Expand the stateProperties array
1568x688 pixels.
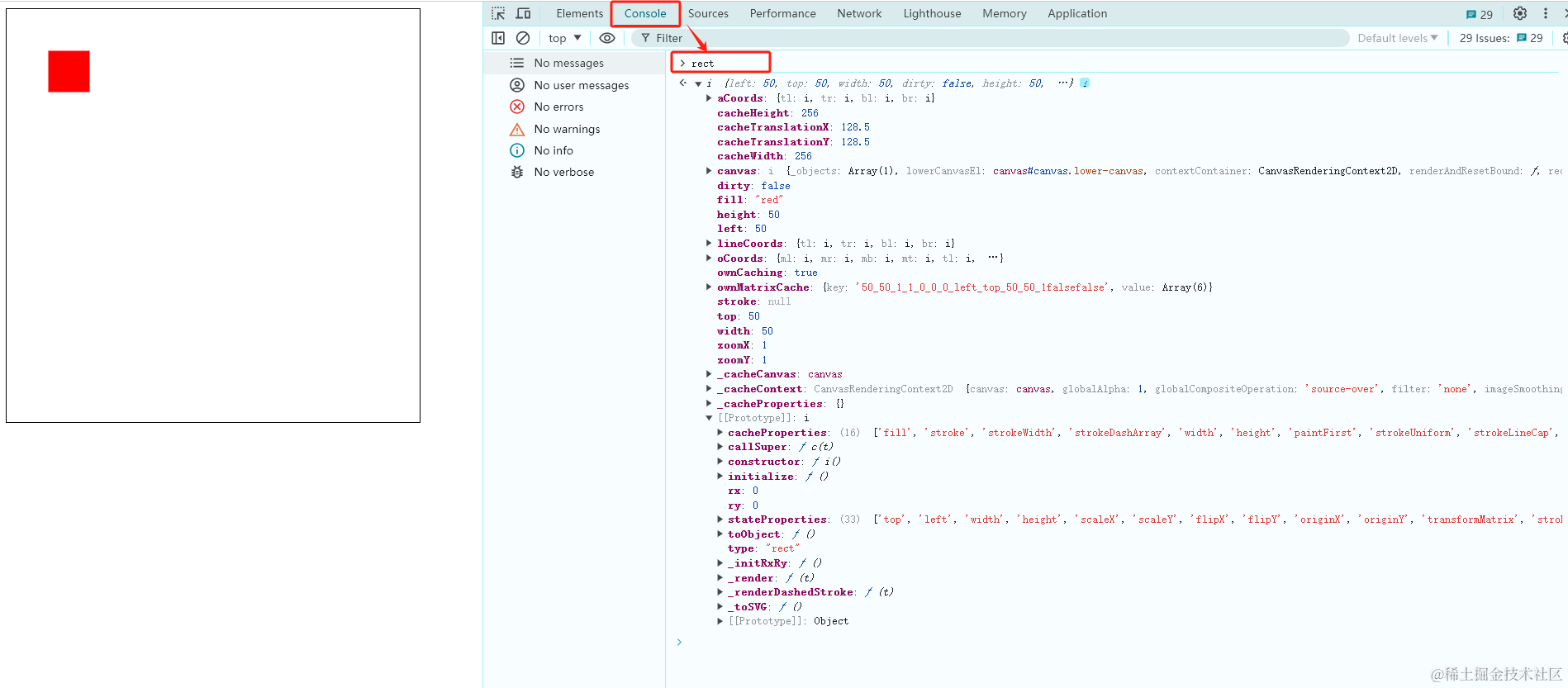720,520
